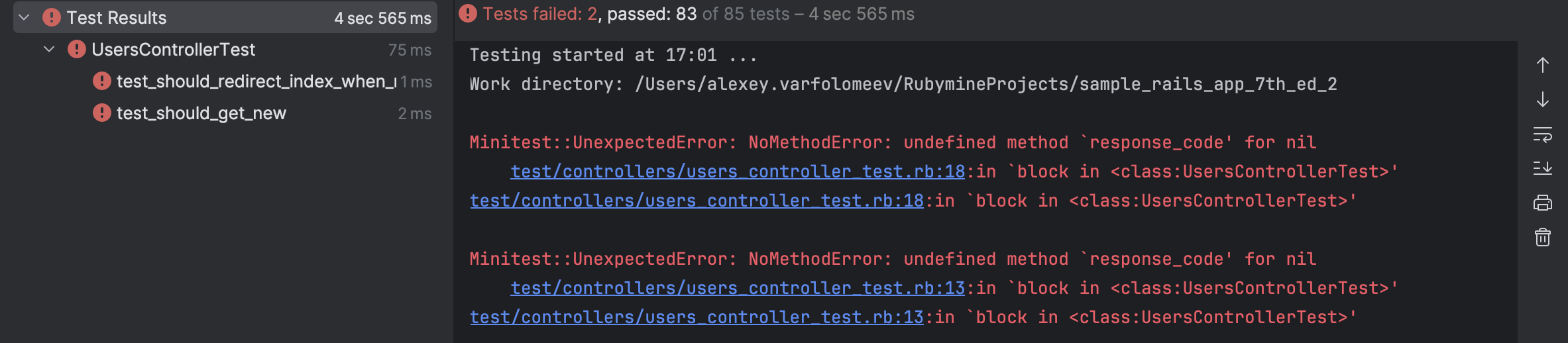Select test_should_redirect_index_when test item
The width and height of the screenshot is (1568, 343).
tap(256, 81)
